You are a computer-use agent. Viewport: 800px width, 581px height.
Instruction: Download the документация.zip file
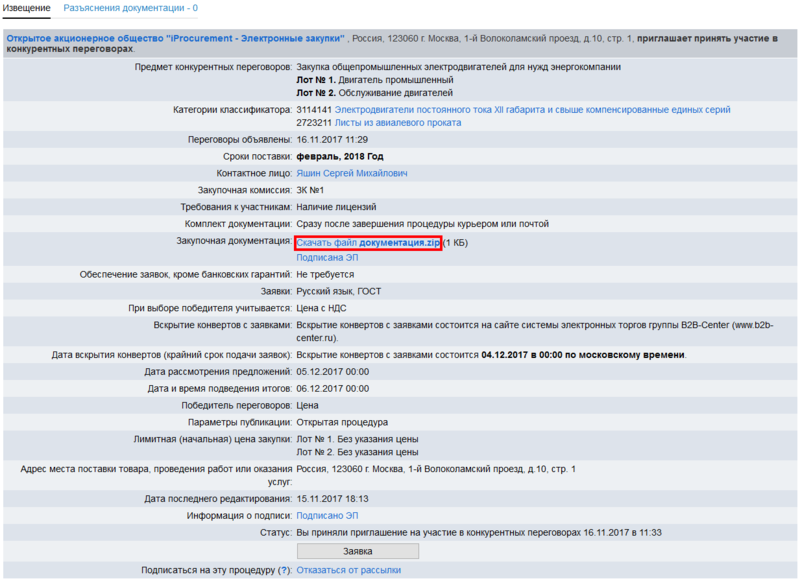(368, 243)
